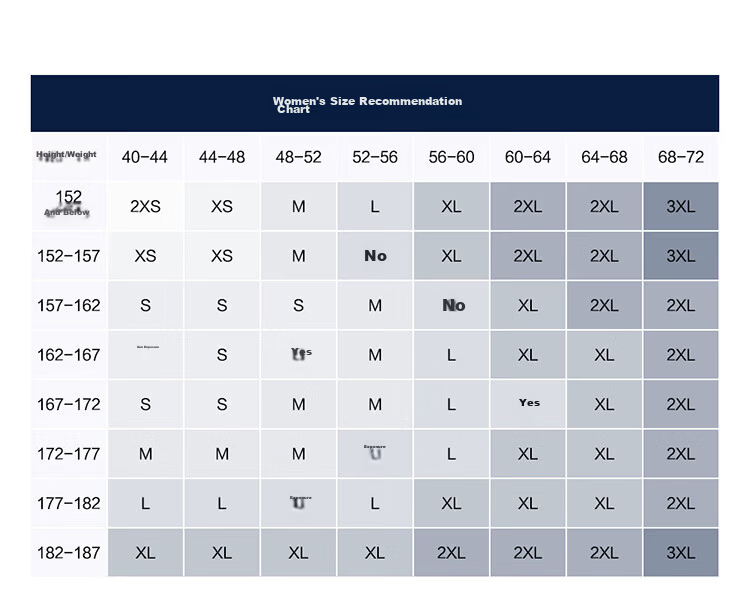Click the XS cell in 152 And Below row
Image resolution: width=750 pixels, height=614 pixels.
(x=222, y=206)
